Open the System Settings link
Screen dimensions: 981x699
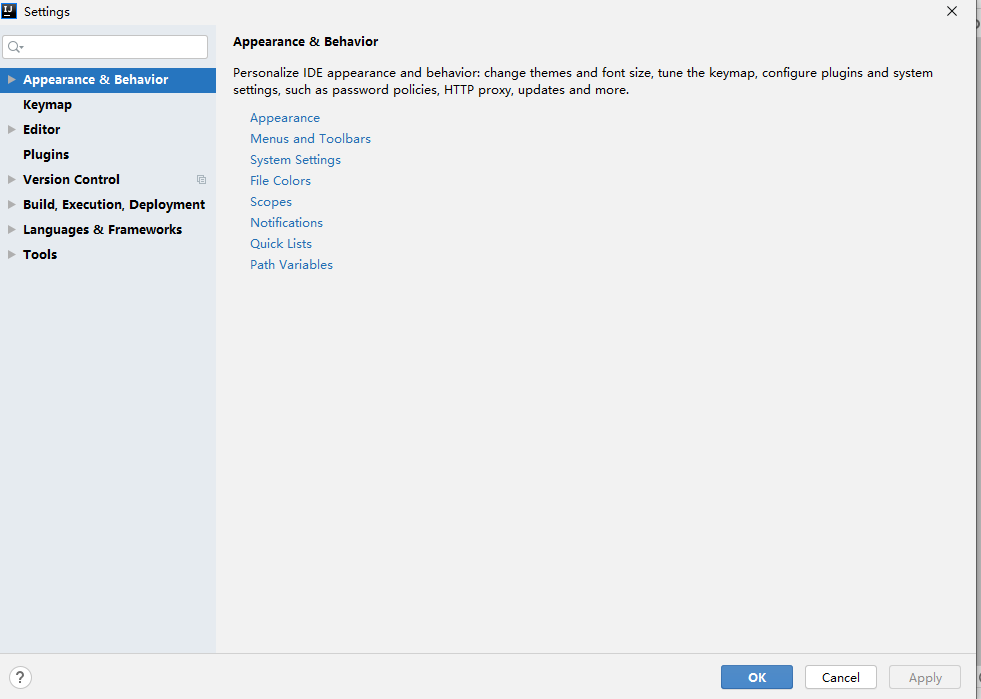click(x=295, y=160)
